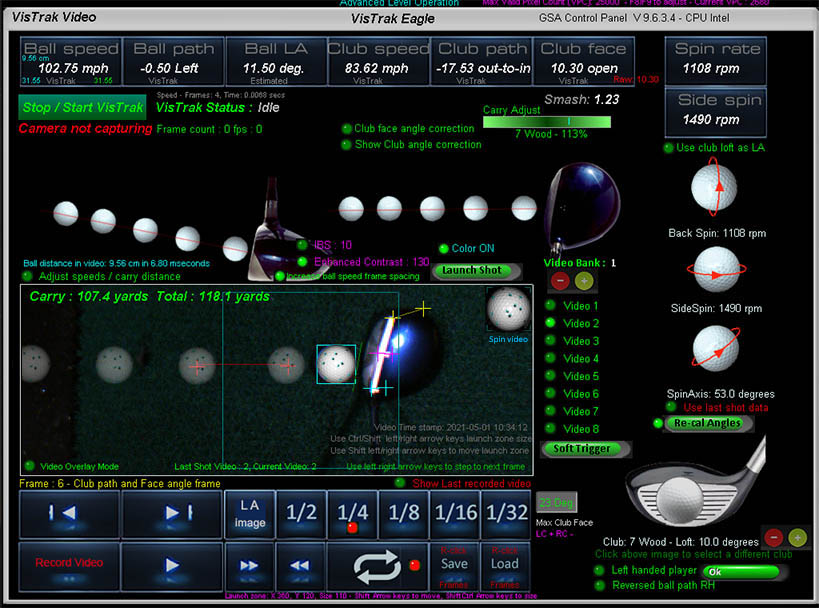Select Video 8 radio indicator
This screenshot has height=608, width=819.
tap(550, 428)
